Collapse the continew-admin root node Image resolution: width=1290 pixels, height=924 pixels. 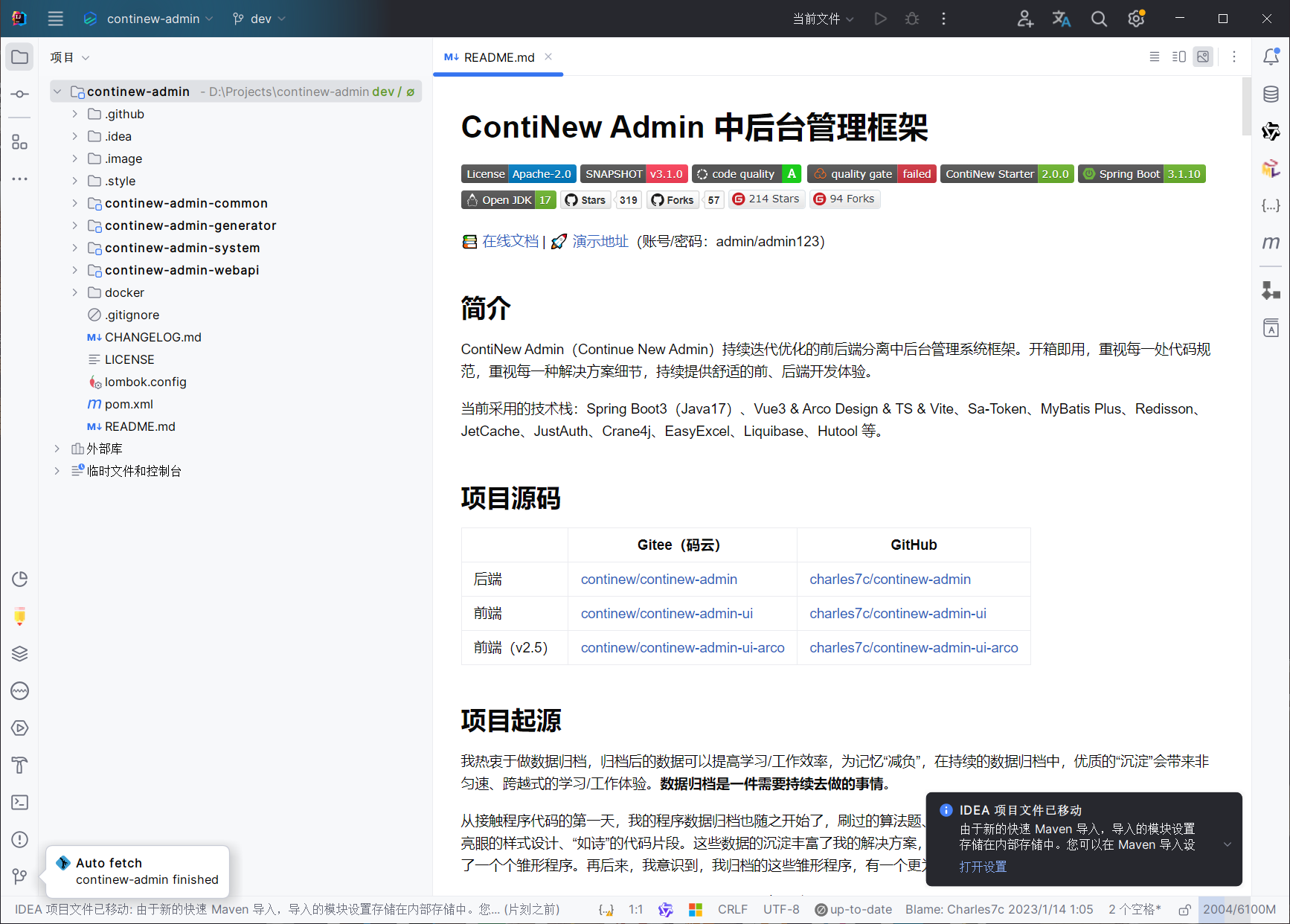pyautogui.click(x=57, y=92)
